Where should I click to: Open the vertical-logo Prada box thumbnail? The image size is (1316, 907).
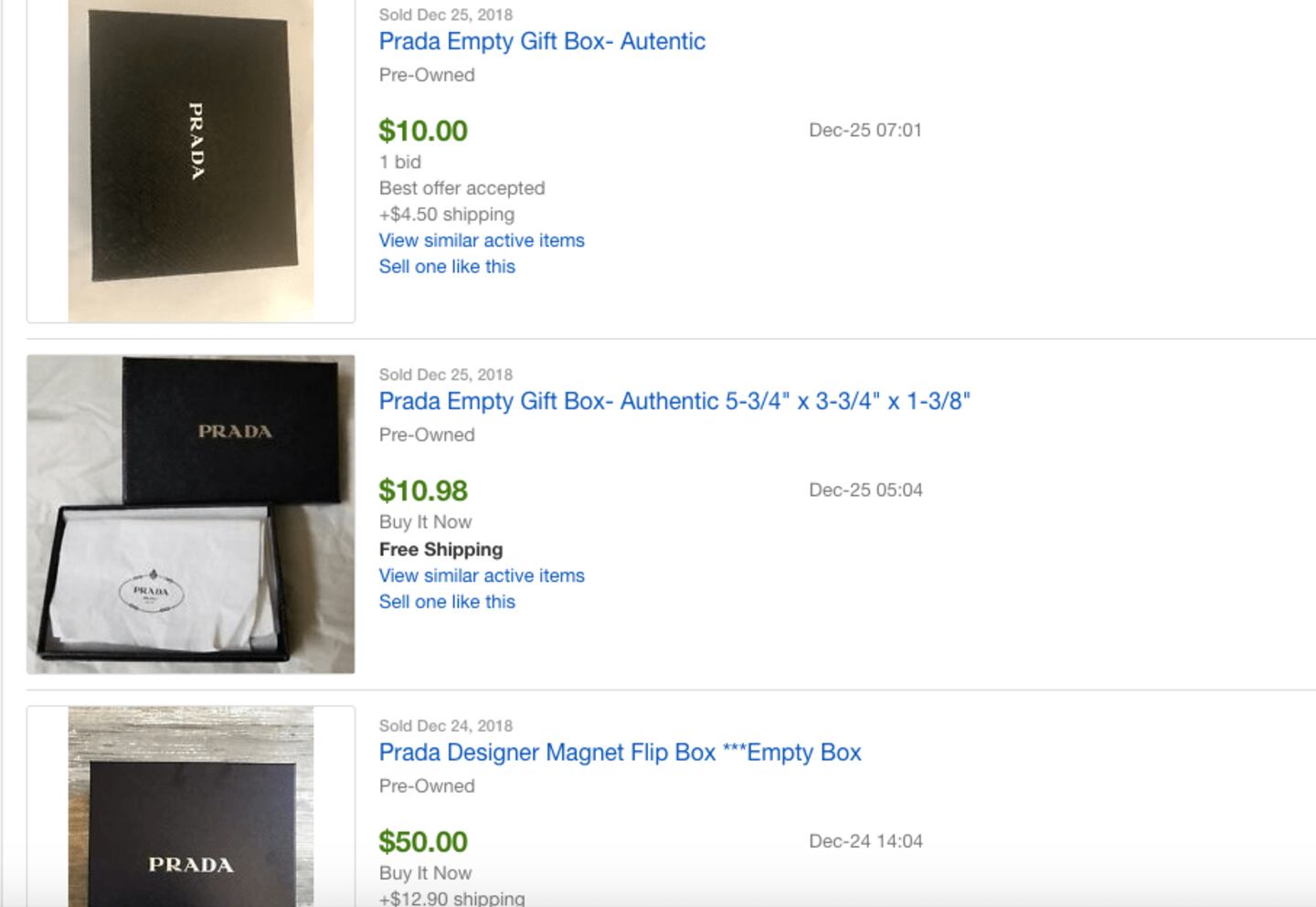191,160
